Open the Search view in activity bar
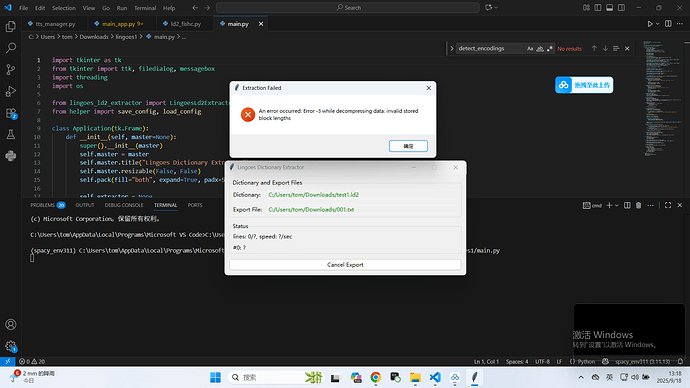The width and height of the screenshot is (690, 388). click(11, 48)
